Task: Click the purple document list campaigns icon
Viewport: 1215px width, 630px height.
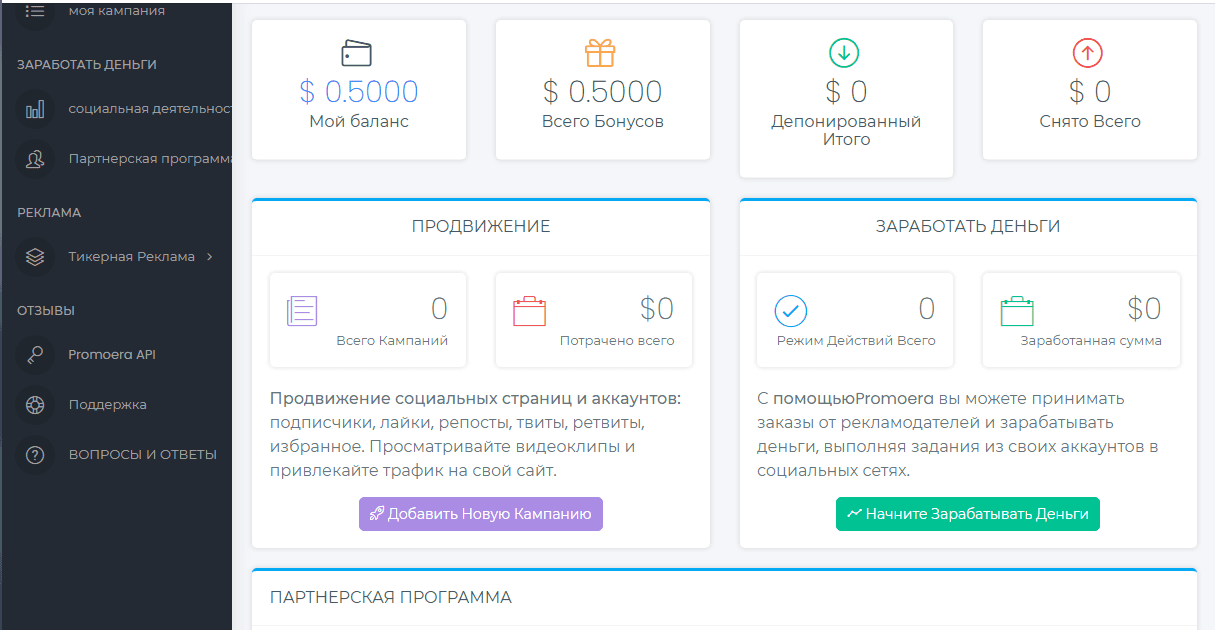Action: click(x=302, y=311)
